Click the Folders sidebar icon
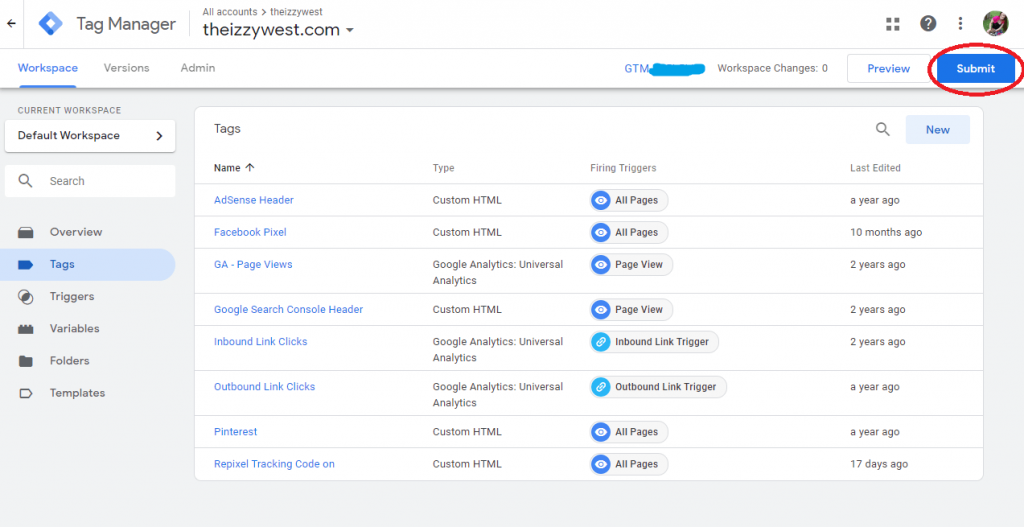 [25, 361]
